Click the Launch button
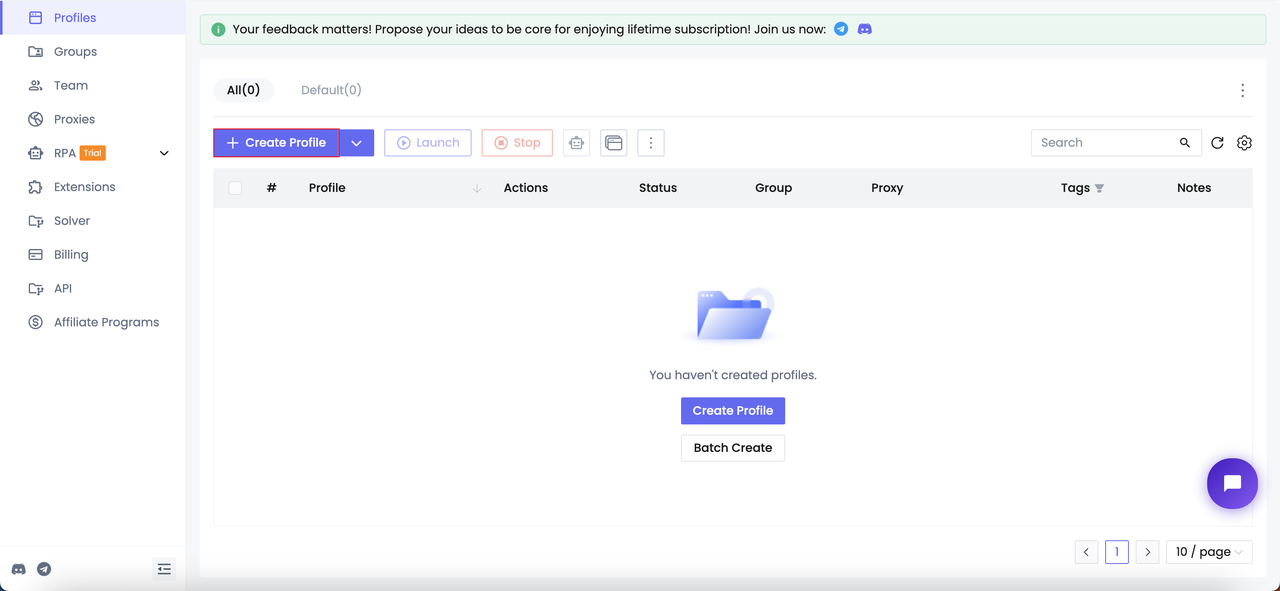Image resolution: width=1280 pixels, height=591 pixels. tap(428, 143)
